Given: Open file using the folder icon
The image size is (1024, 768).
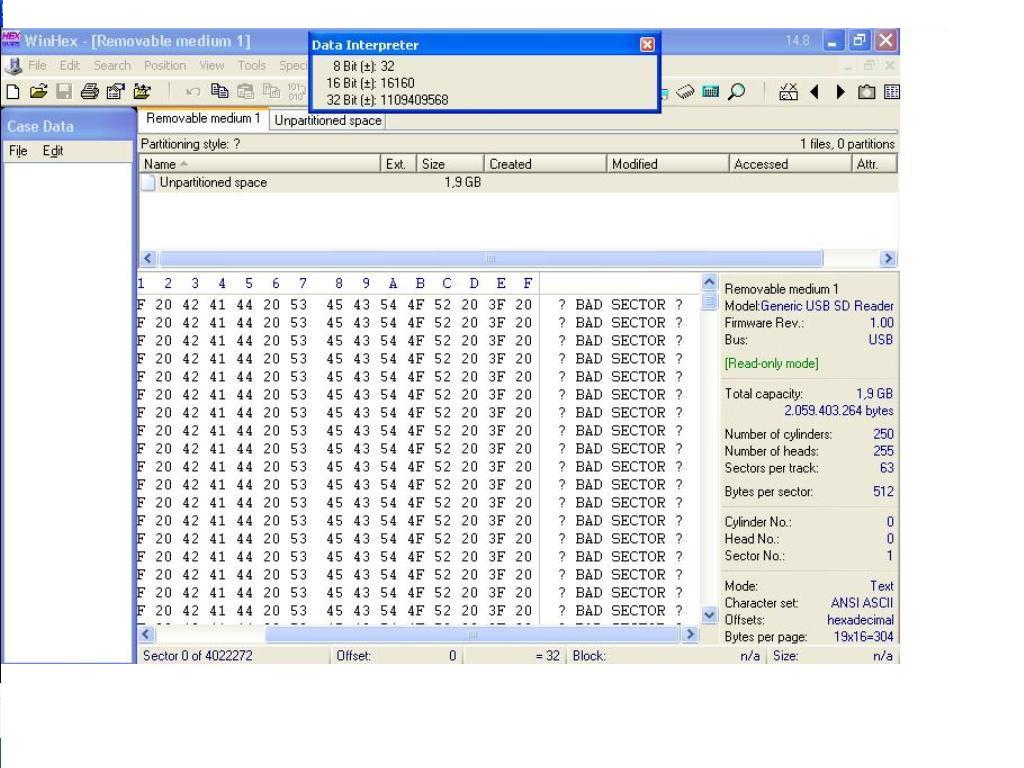Looking at the screenshot, I should (39, 92).
